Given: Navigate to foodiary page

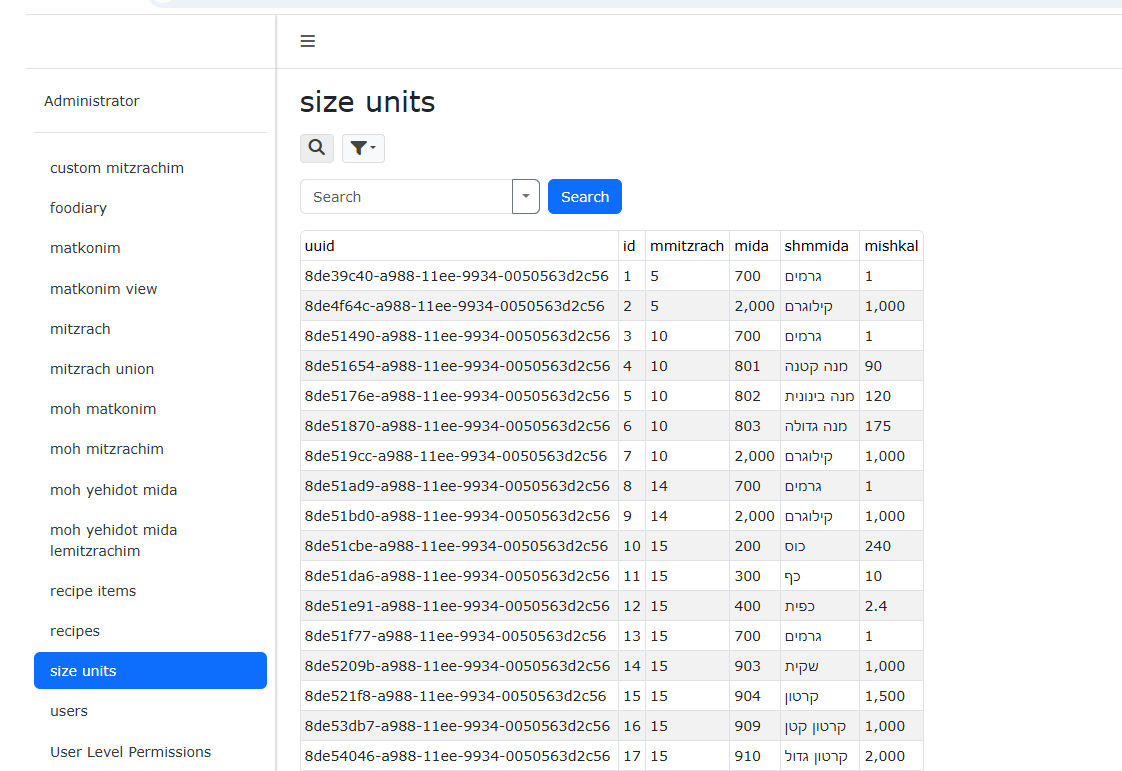Looking at the screenshot, I should (78, 208).
